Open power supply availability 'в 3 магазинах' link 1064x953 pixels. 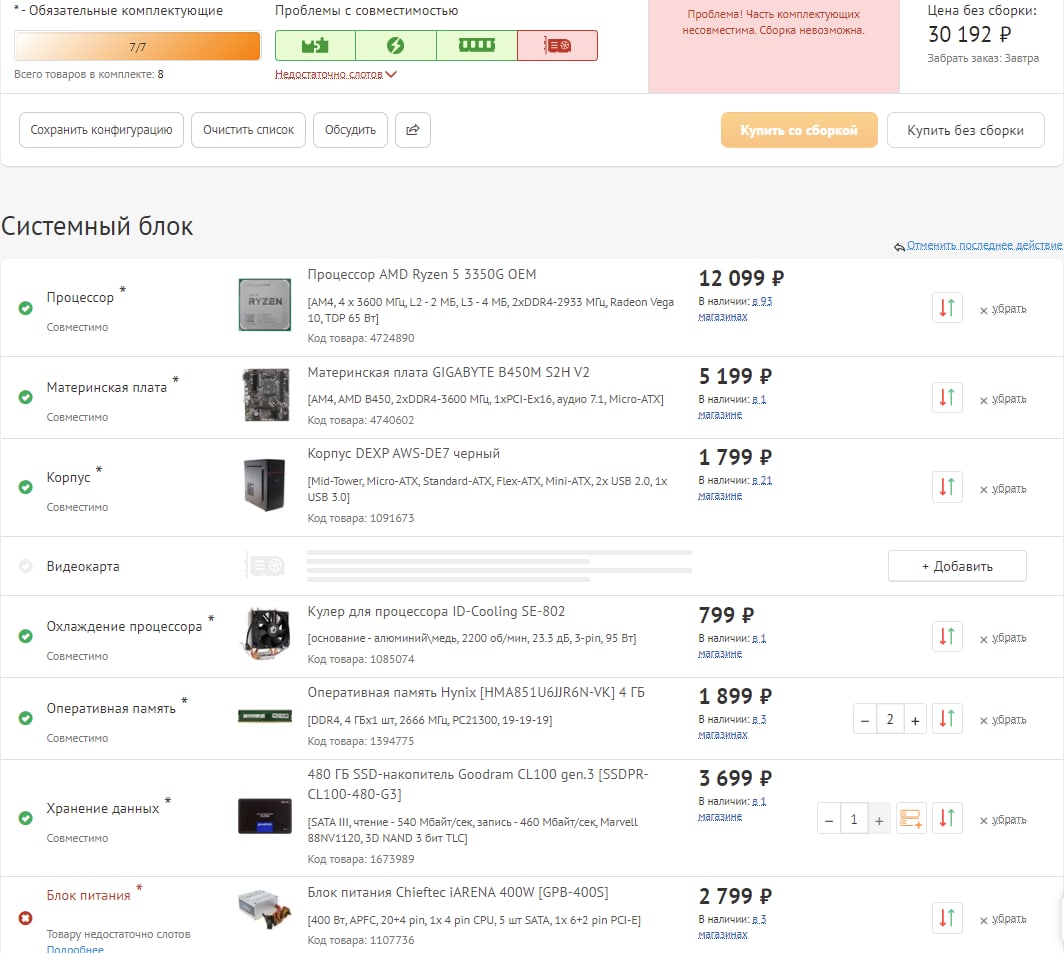(732, 927)
